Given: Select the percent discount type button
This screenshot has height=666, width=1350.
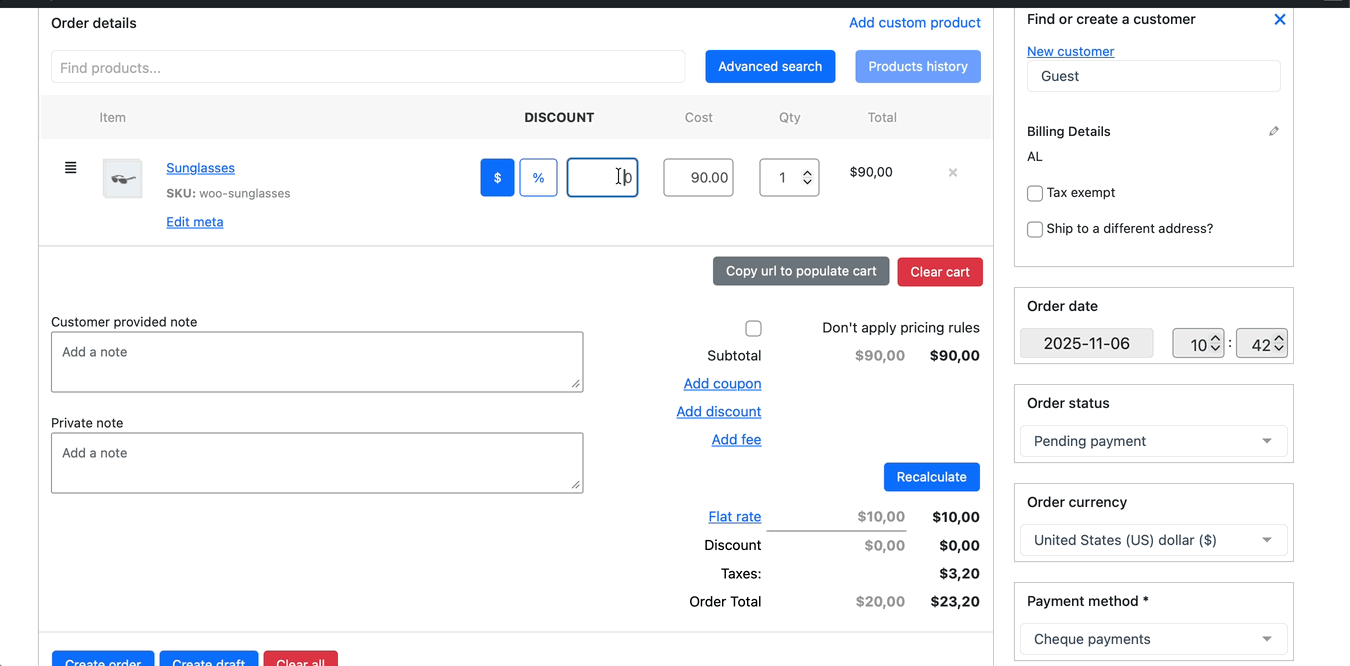Looking at the screenshot, I should click(x=538, y=178).
